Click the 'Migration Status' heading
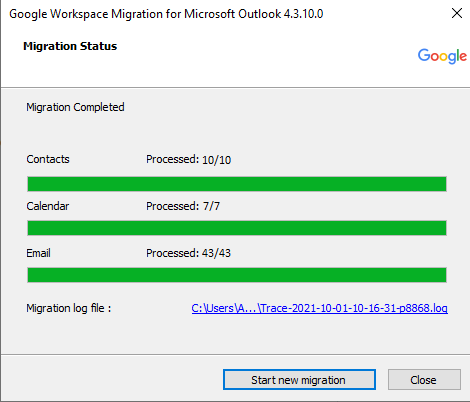The image size is (470, 402). 70,46
